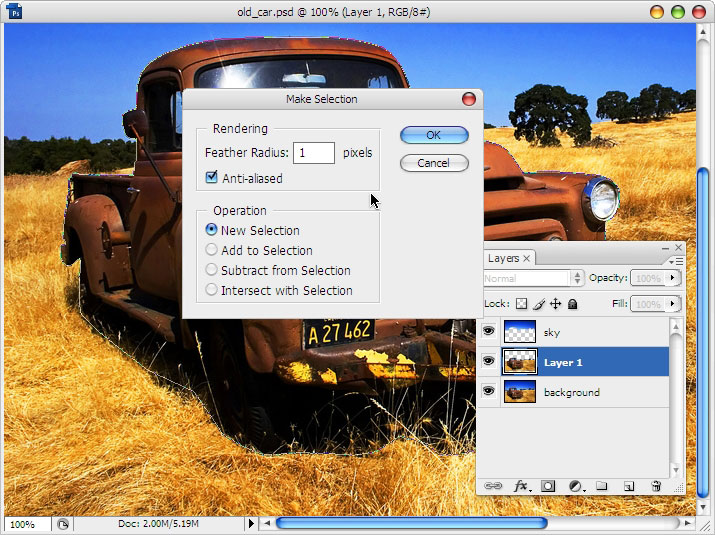Screen dimensions: 715x535
Task: Focus the Feather Radius input field
Action: pos(314,152)
